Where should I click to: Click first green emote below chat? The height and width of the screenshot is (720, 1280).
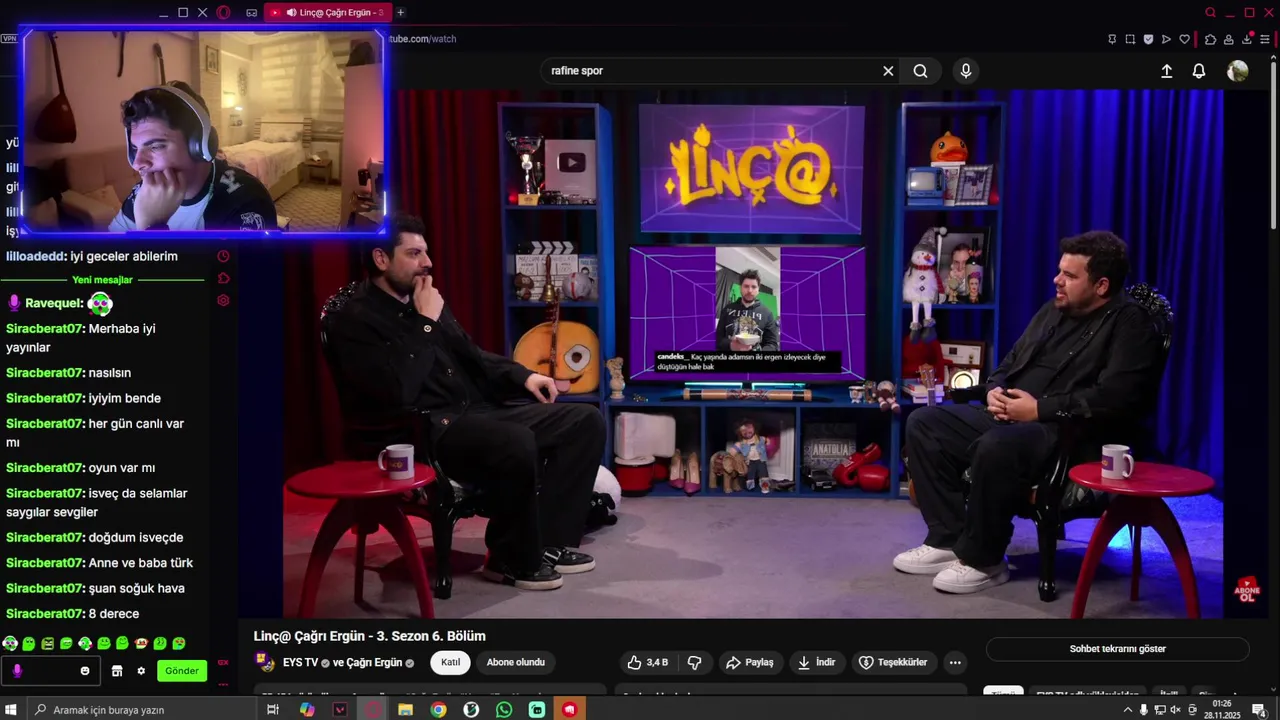[10, 643]
